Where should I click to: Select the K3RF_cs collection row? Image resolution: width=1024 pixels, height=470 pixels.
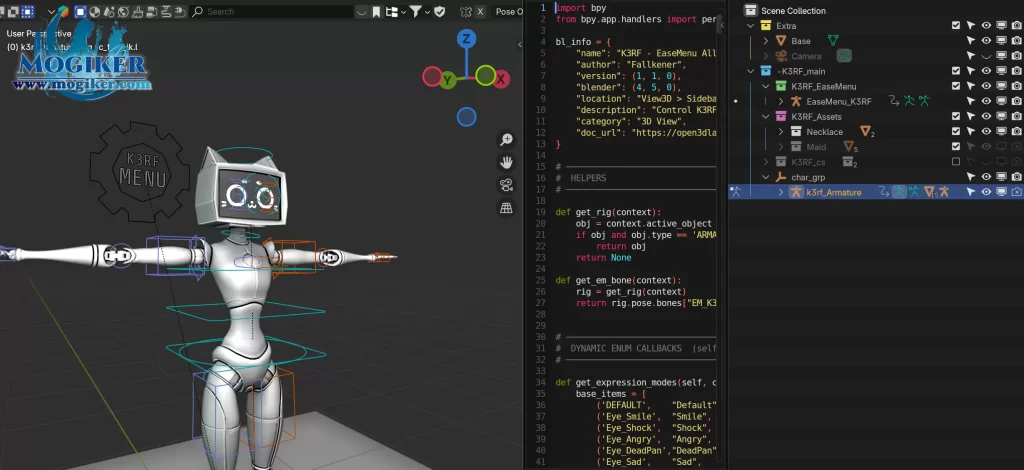pos(875,161)
